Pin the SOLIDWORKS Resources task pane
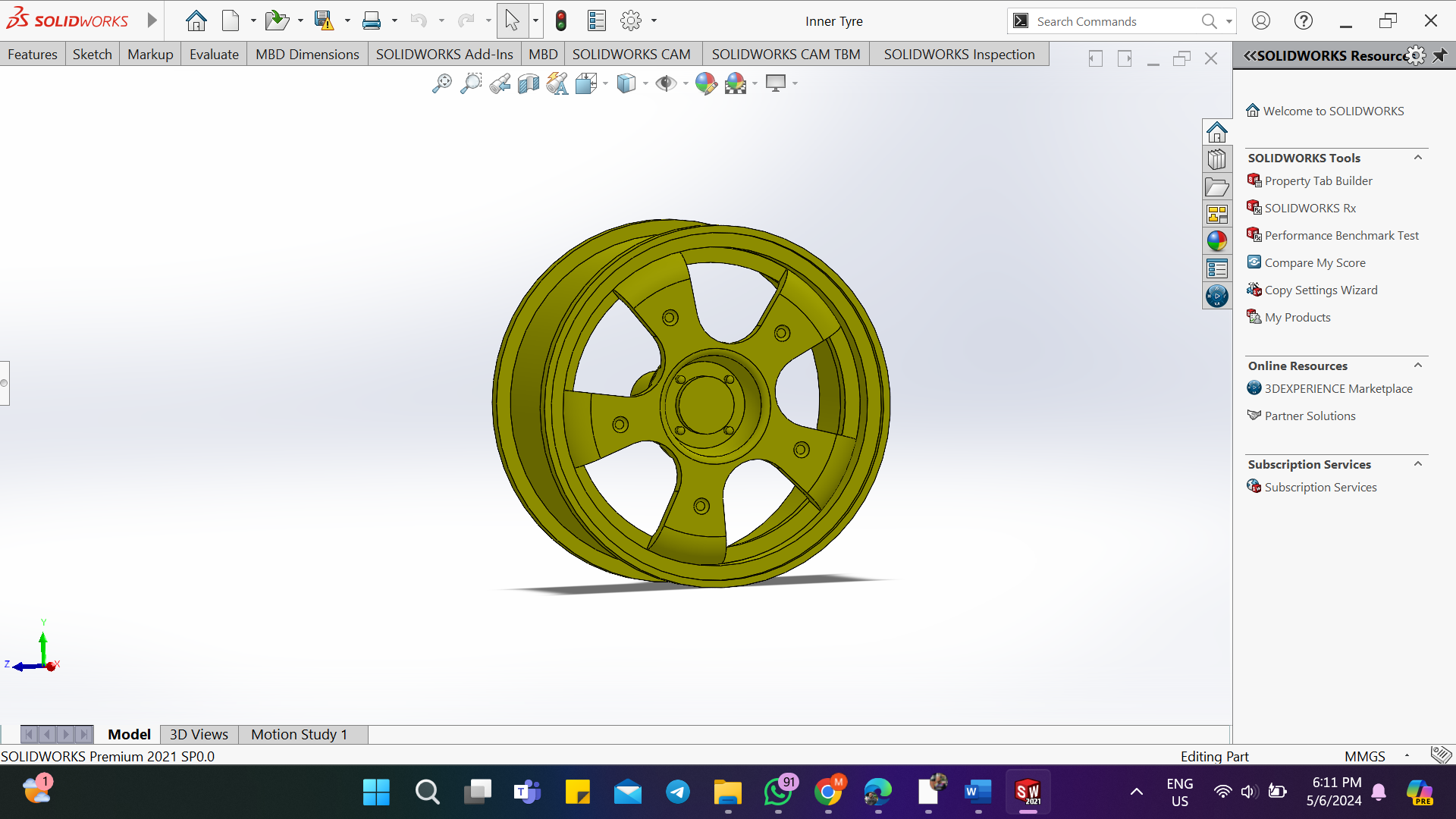This screenshot has width=1456, height=819. coord(1439,55)
